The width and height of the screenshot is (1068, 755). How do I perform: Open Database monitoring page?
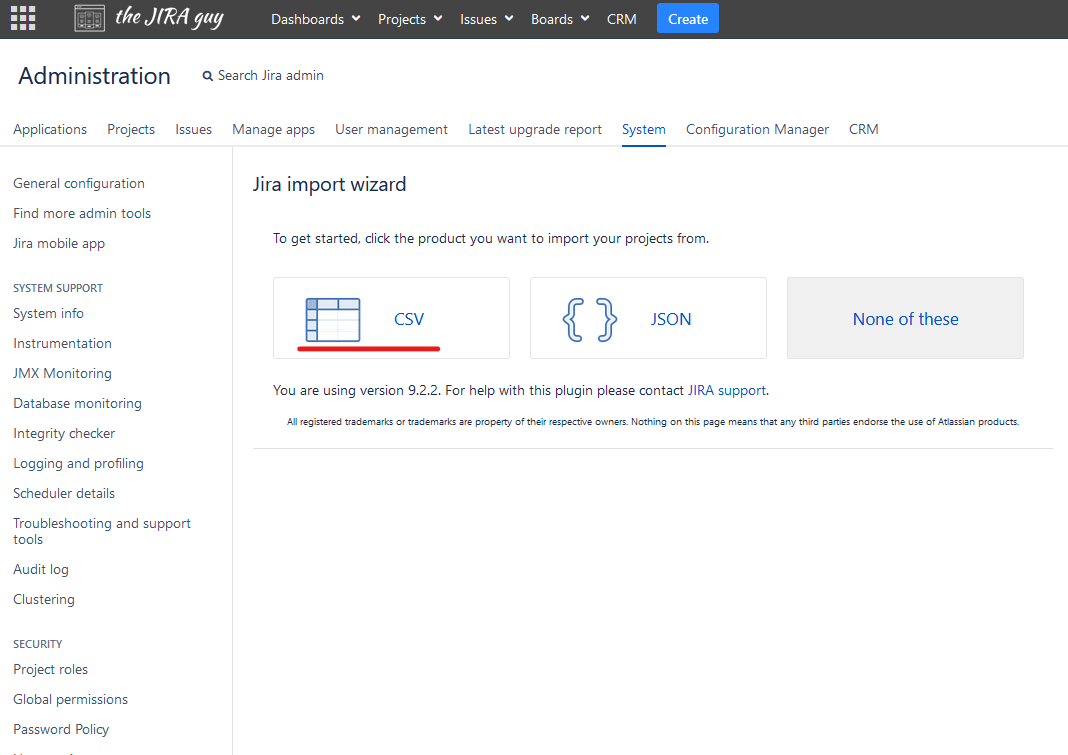77,403
